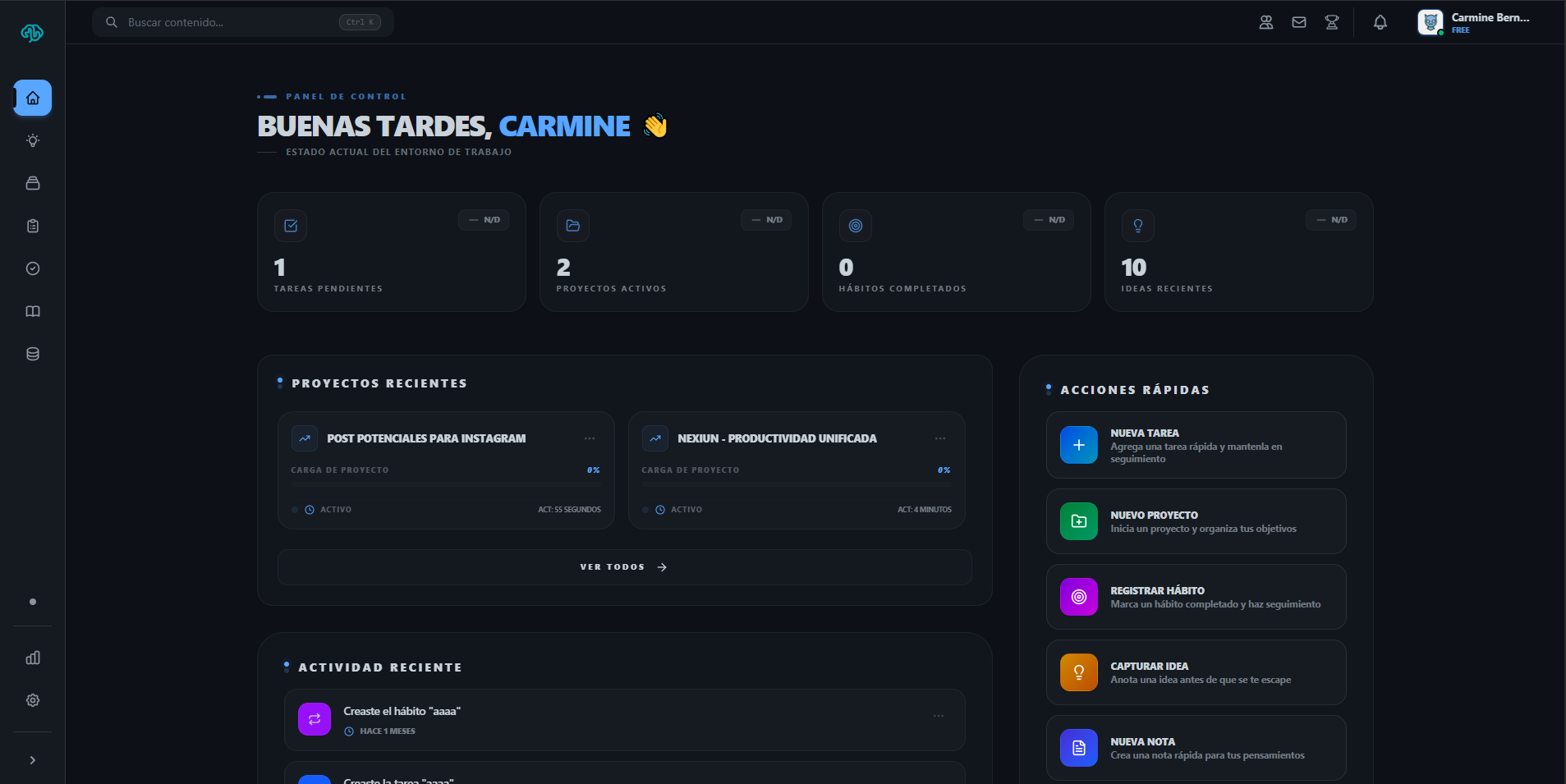The image size is (1566, 784).
Task: Open the options menu on POST POTENCIALES PARA INSTAGRAM
Action: (x=591, y=438)
